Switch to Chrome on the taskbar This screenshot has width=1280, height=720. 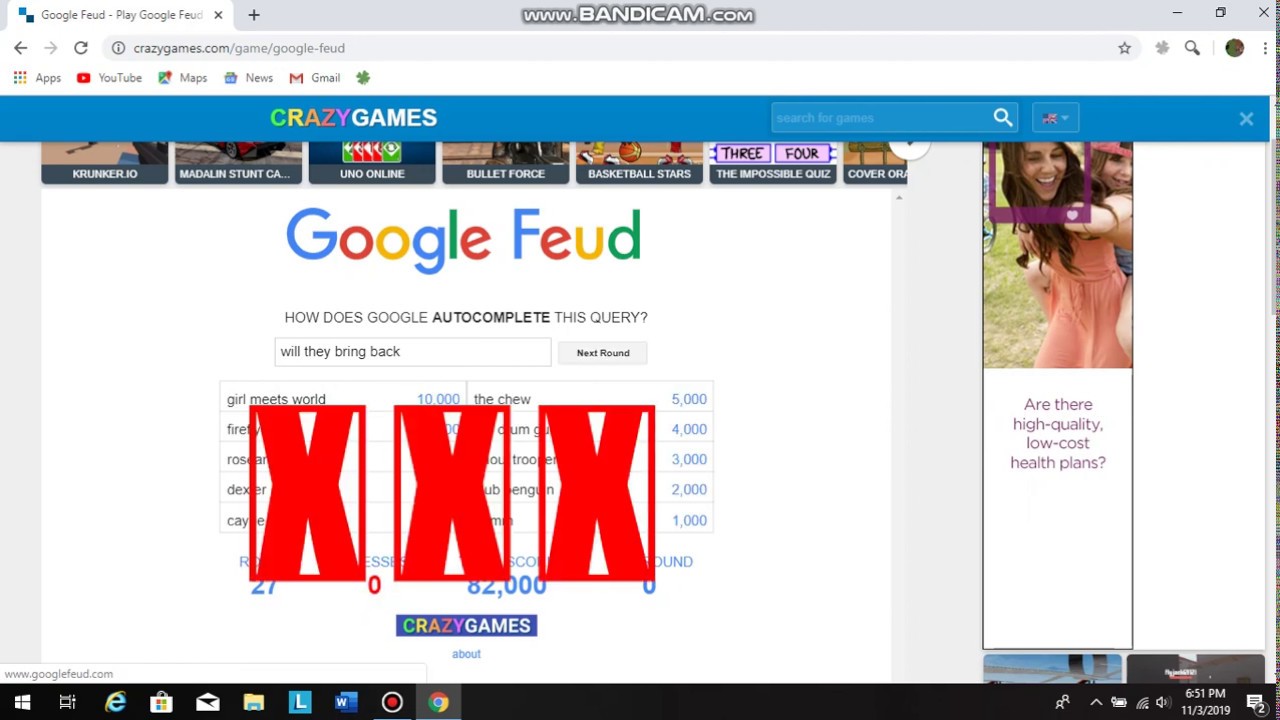438,702
